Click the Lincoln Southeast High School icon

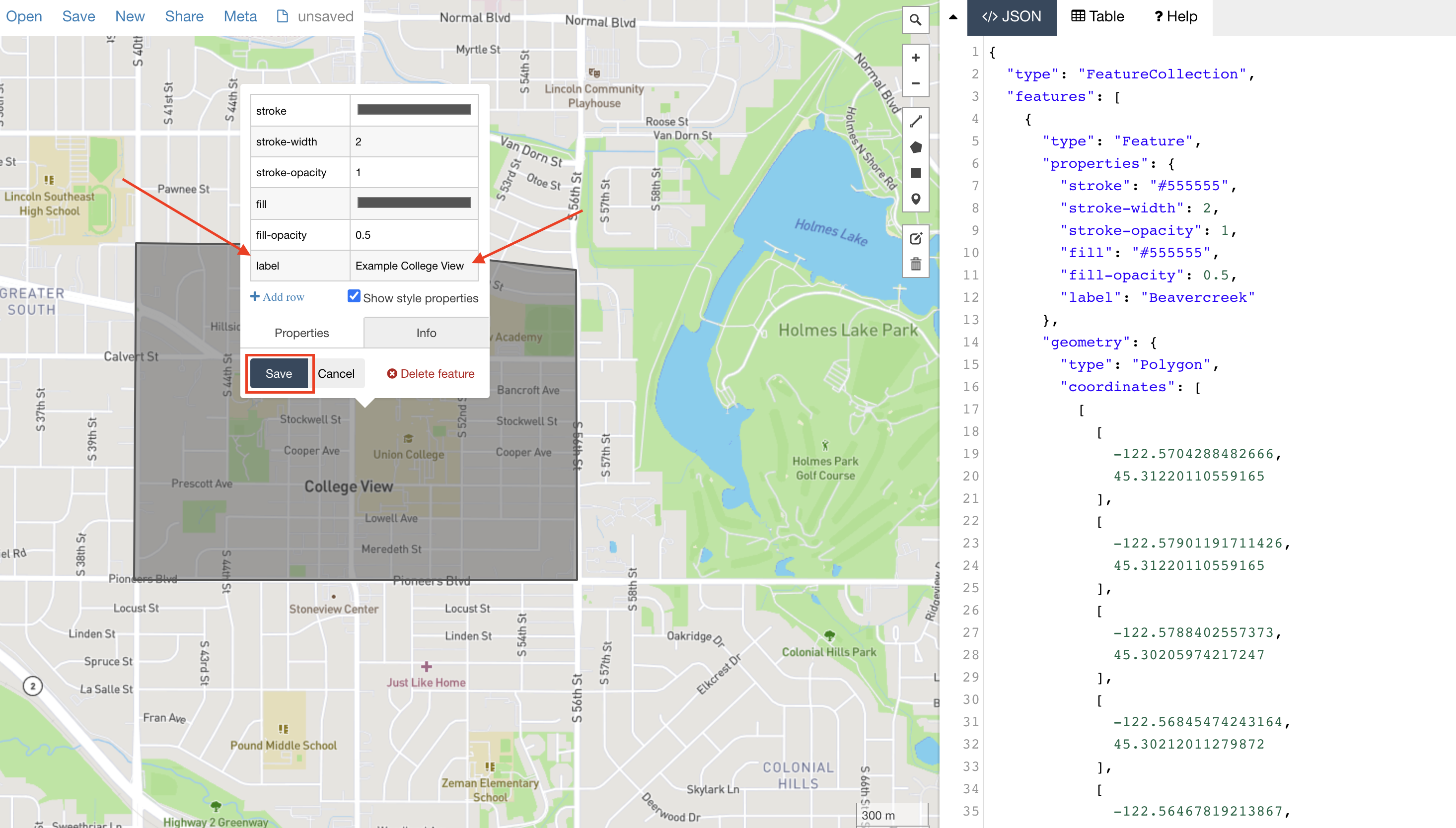50,180
